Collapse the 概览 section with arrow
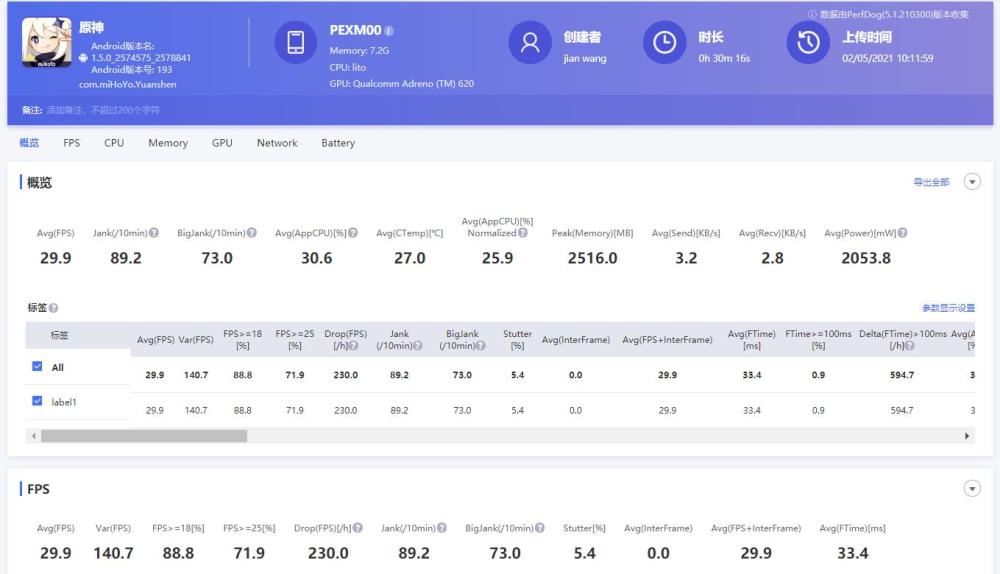Viewport: 1000px width, 574px height. (x=971, y=182)
